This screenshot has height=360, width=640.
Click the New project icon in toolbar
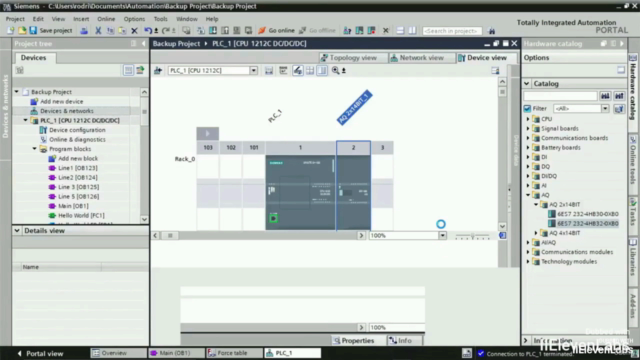10,31
